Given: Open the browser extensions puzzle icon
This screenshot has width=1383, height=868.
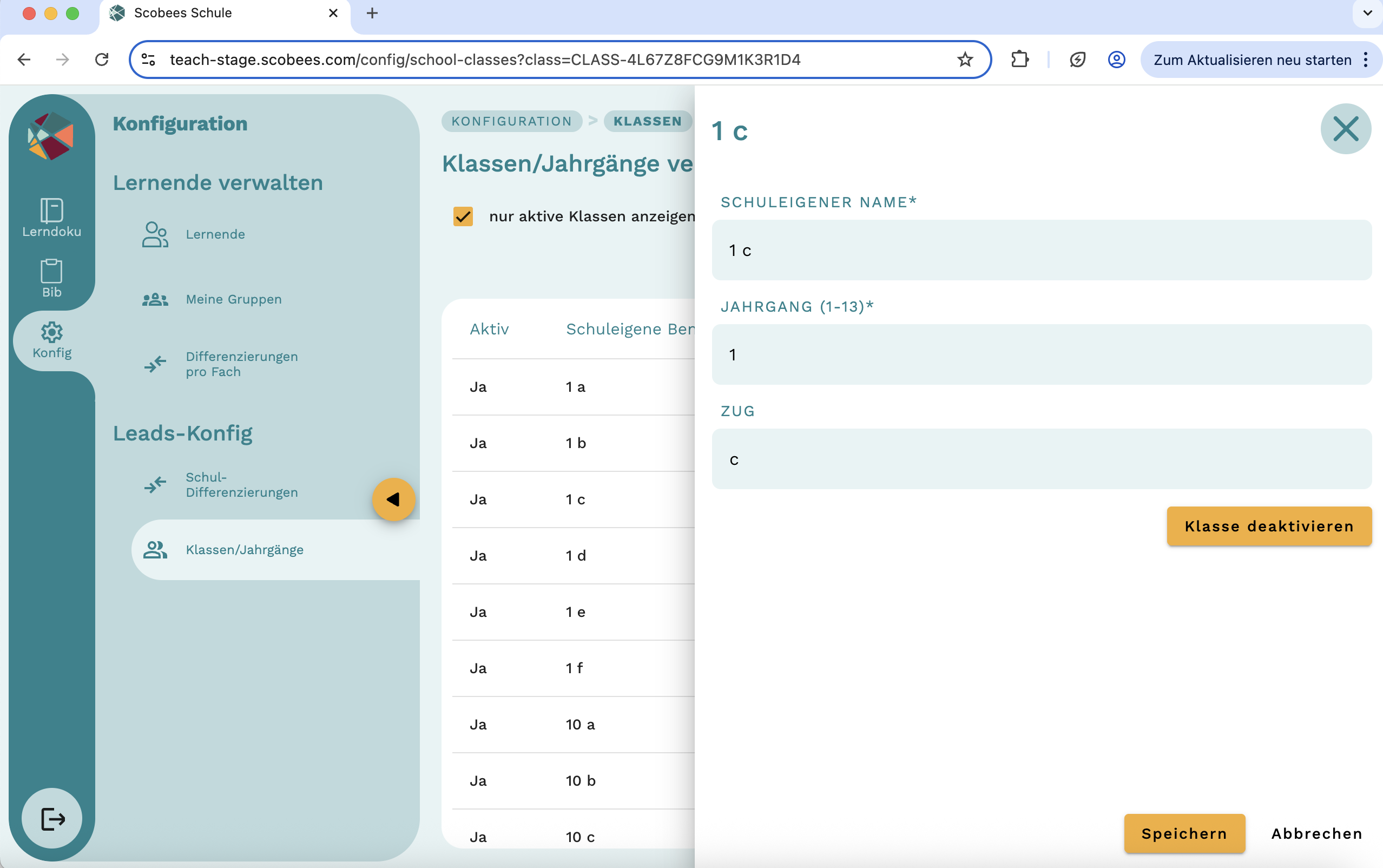Looking at the screenshot, I should click(x=1019, y=60).
